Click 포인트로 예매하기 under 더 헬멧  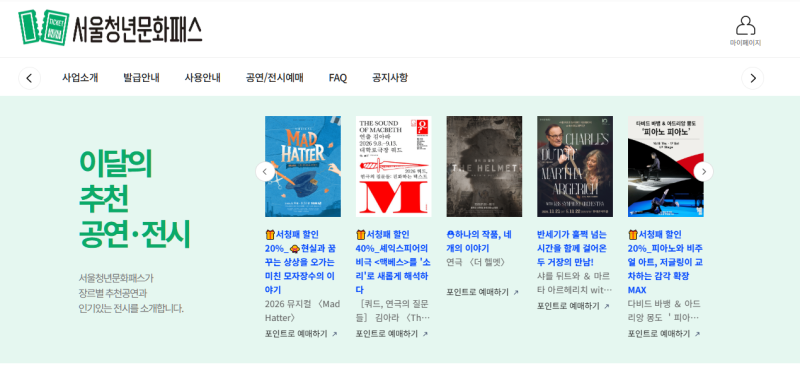(478, 292)
